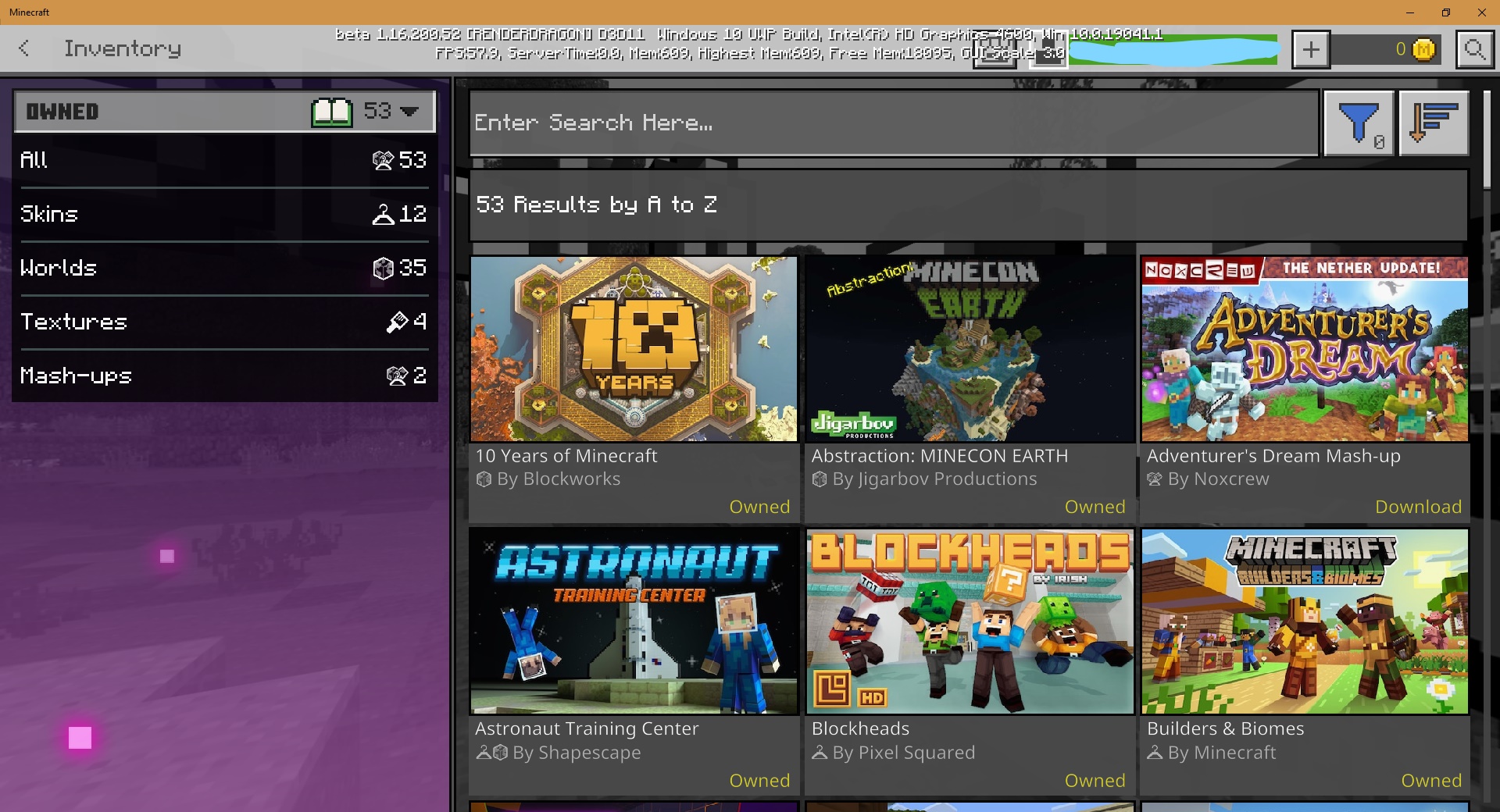
Task: Switch to the Textures category
Action: pos(224,322)
